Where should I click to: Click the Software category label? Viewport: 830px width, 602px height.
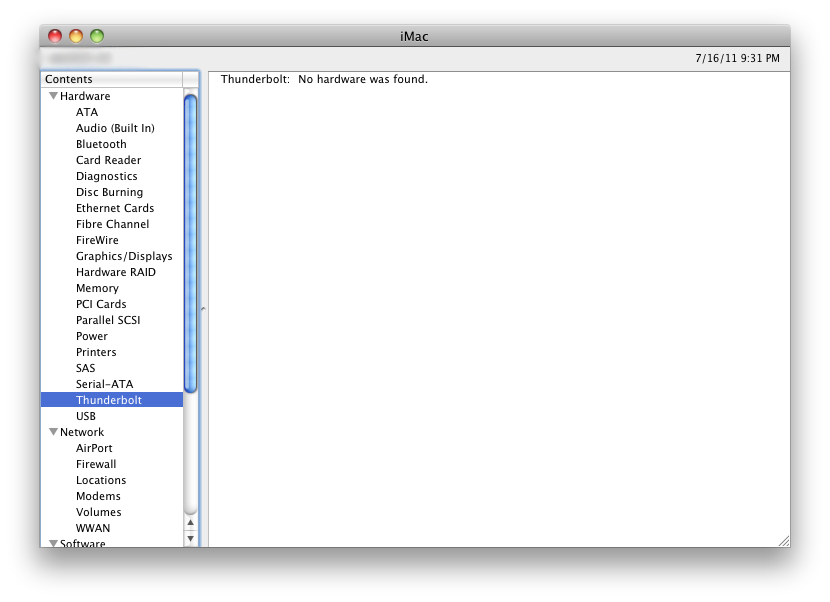point(83,543)
